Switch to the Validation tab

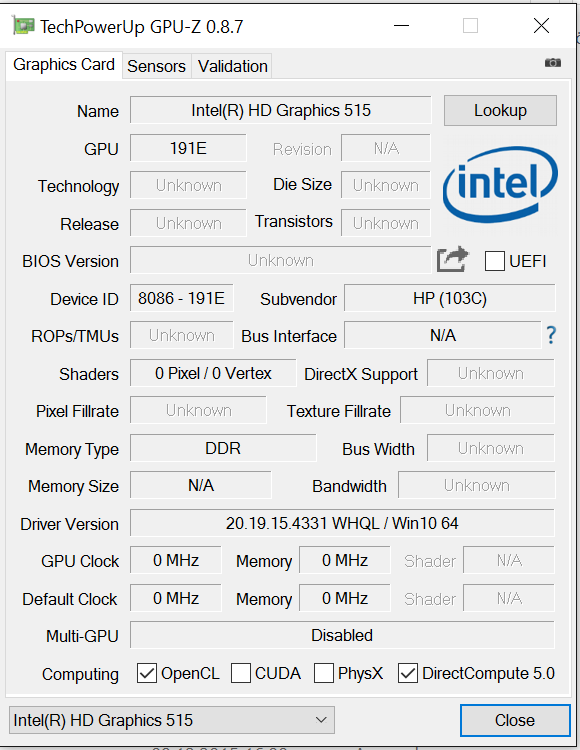point(232,66)
